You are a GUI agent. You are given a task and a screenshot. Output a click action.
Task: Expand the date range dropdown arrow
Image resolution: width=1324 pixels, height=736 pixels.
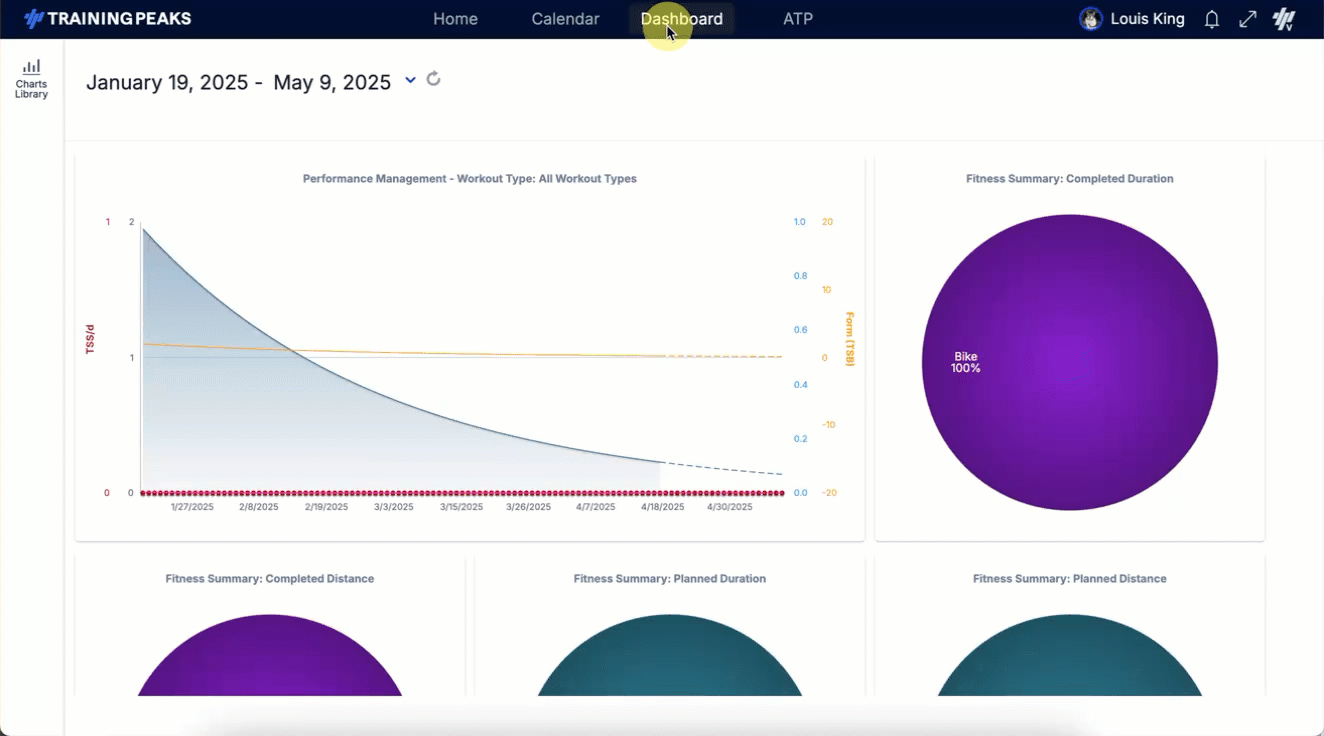(x=410, y=81)
